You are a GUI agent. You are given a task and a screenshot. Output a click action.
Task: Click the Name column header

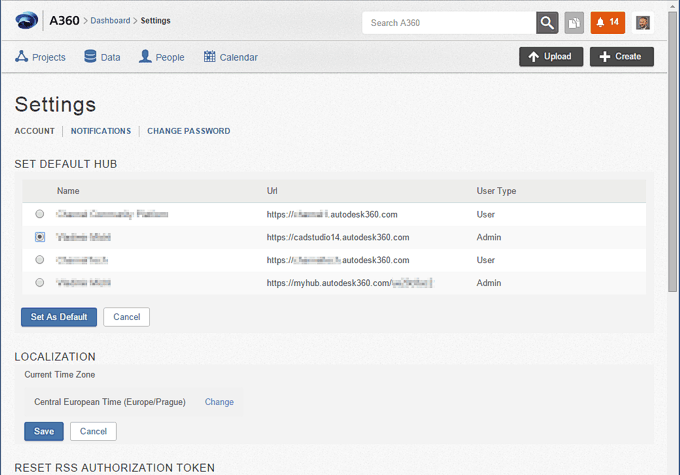(68, 191)
